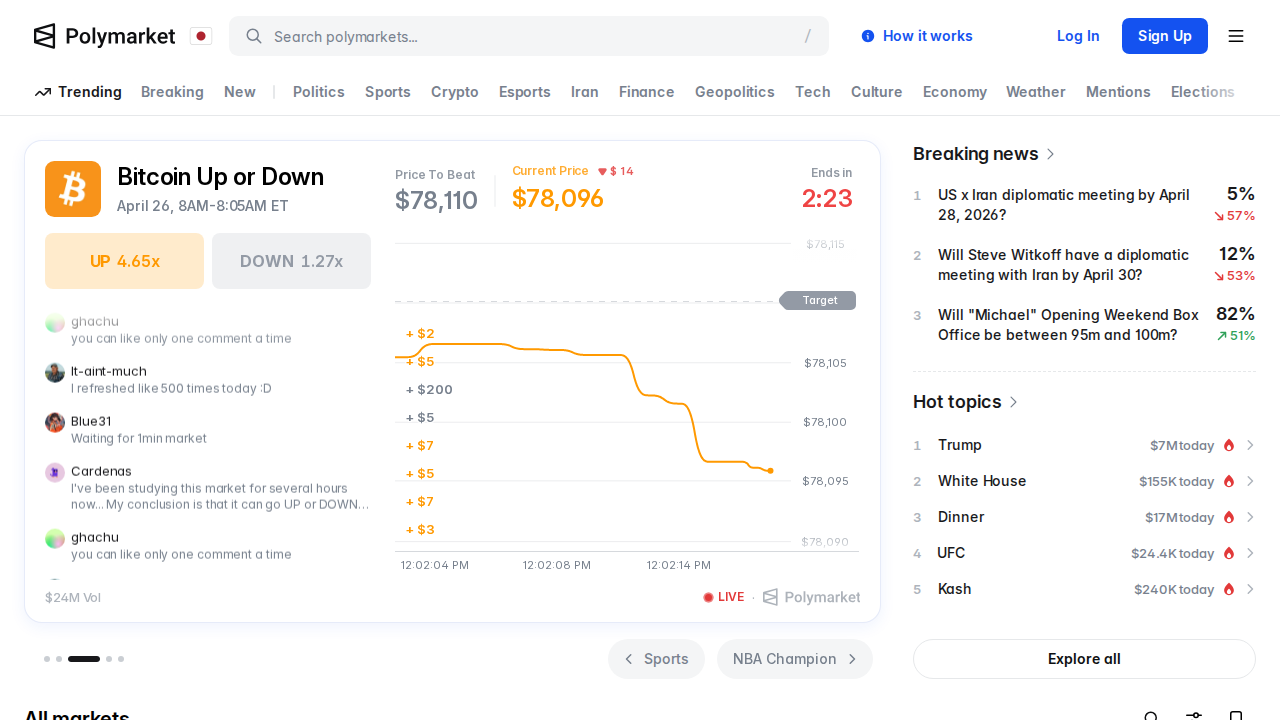1280x720 pixels.
Task: Click the slash shortcut hint in search
Action: (x=808, y=36)
